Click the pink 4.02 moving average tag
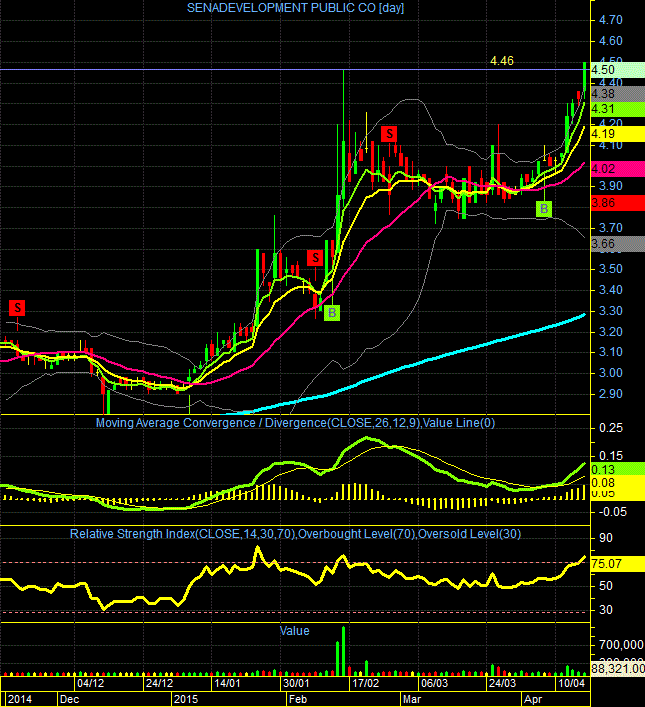 click(x=617, y=169)
